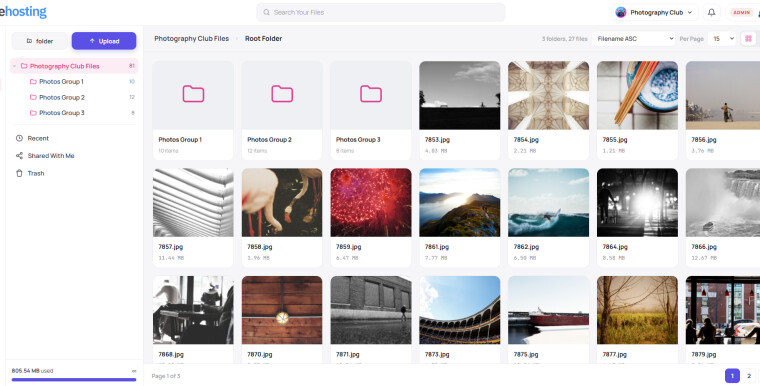Open thumbnail 7862.jpg surfer wave

pyautogui.click(x=548, y=203)
